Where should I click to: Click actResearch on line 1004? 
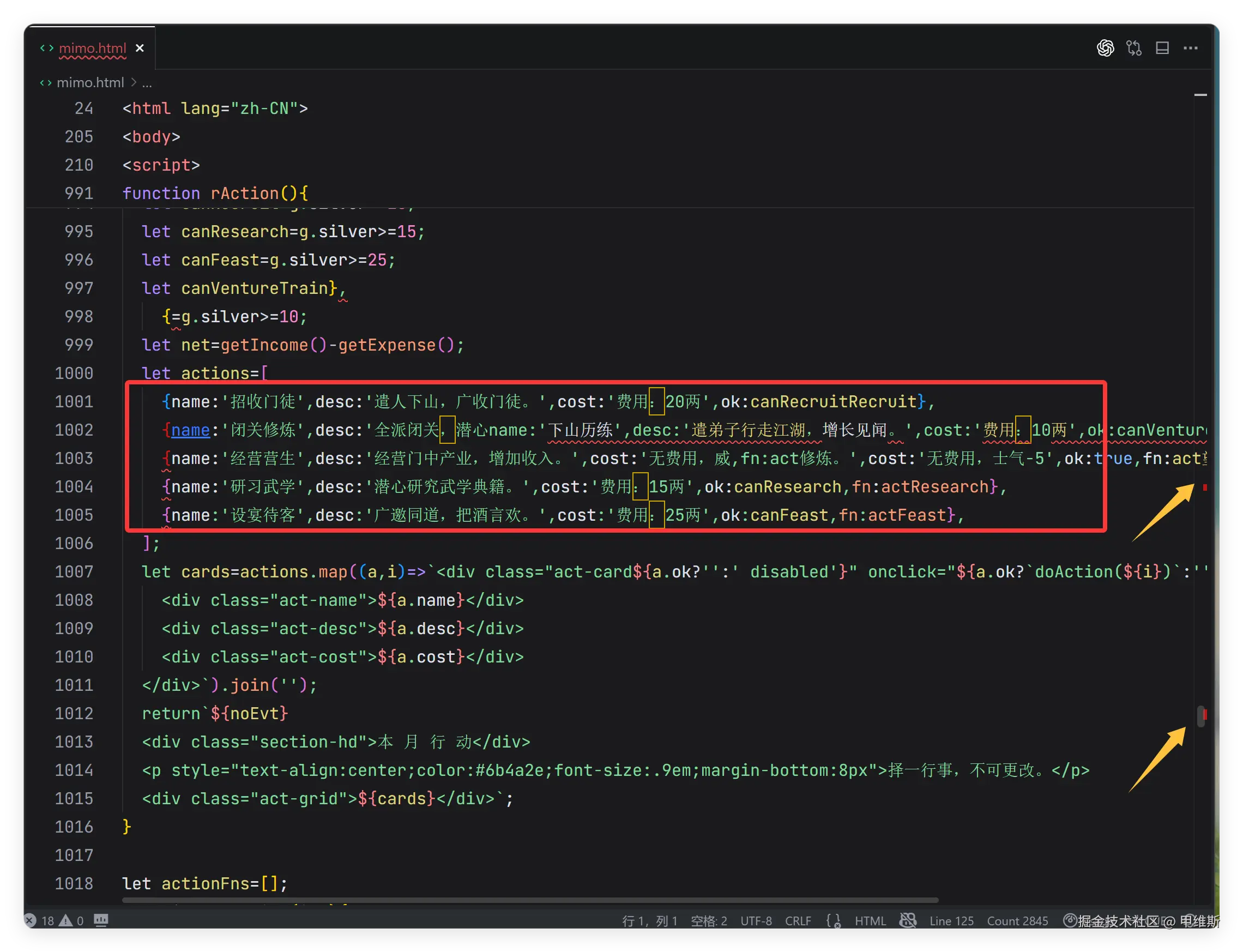tap(935, 487)
